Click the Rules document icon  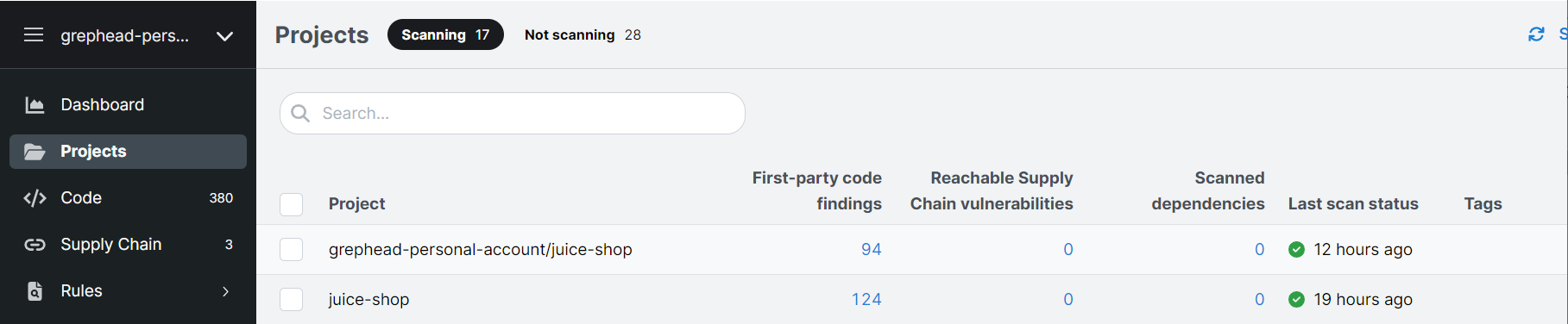35,291
